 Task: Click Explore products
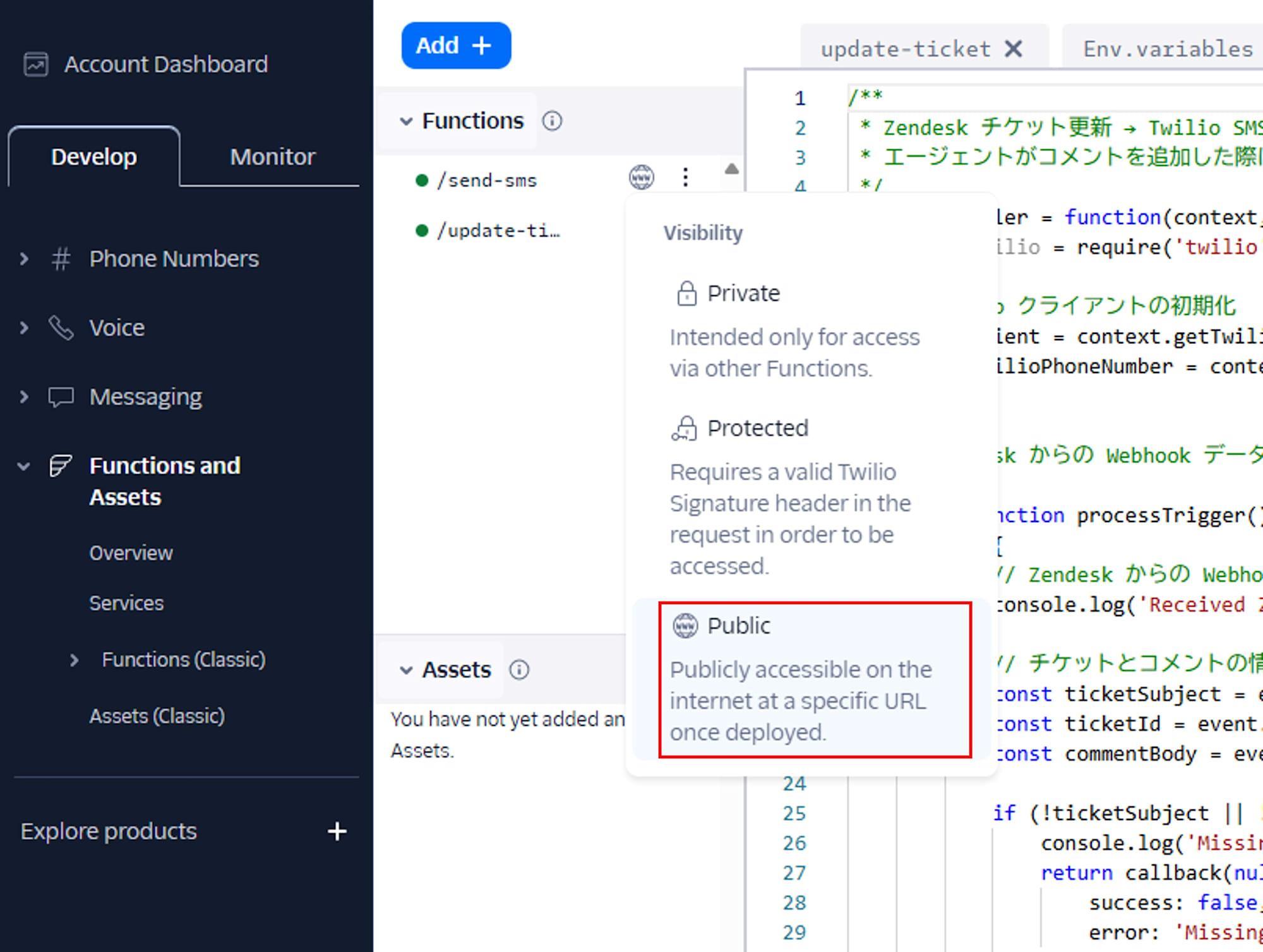tap(109, 831)
